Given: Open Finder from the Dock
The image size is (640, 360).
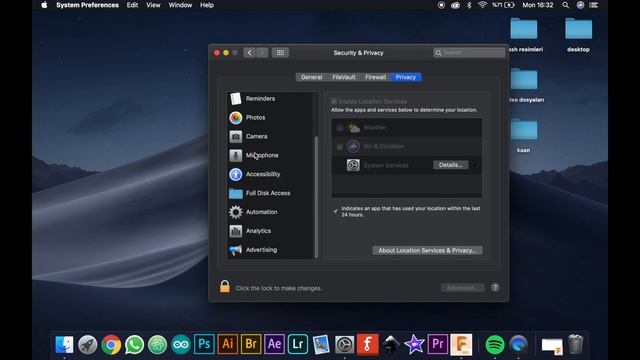Looking at the screenshot, I should (x=64, y=344).
